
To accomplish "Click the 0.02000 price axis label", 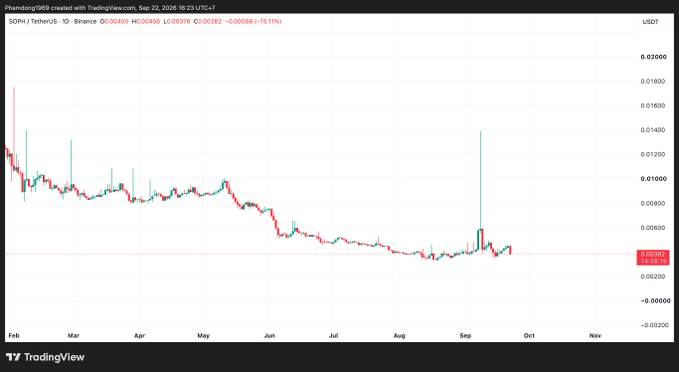I will 653,57.
